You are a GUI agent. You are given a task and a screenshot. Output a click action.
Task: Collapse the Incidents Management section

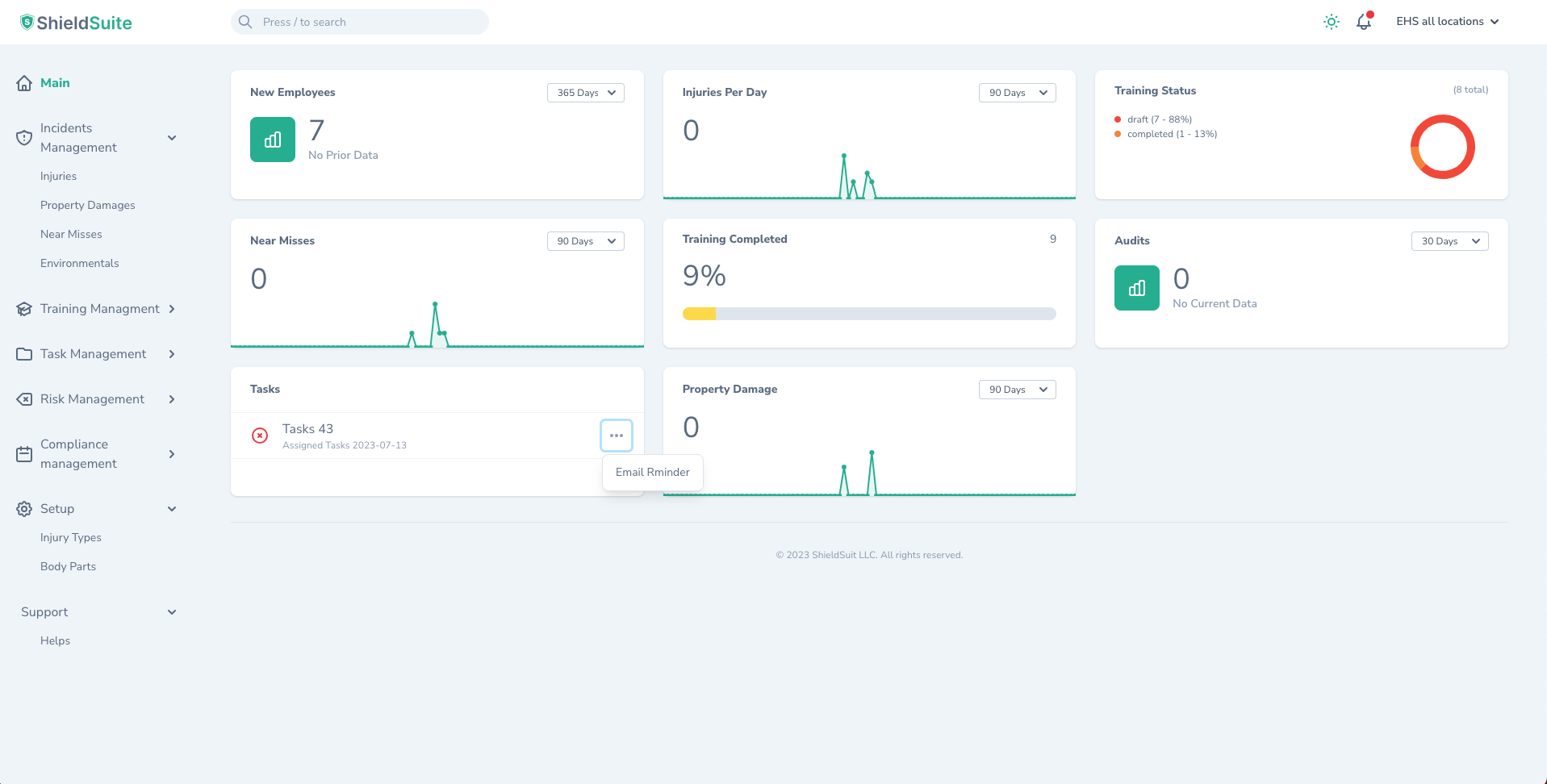pyautogui.click(x=172, y=138)
